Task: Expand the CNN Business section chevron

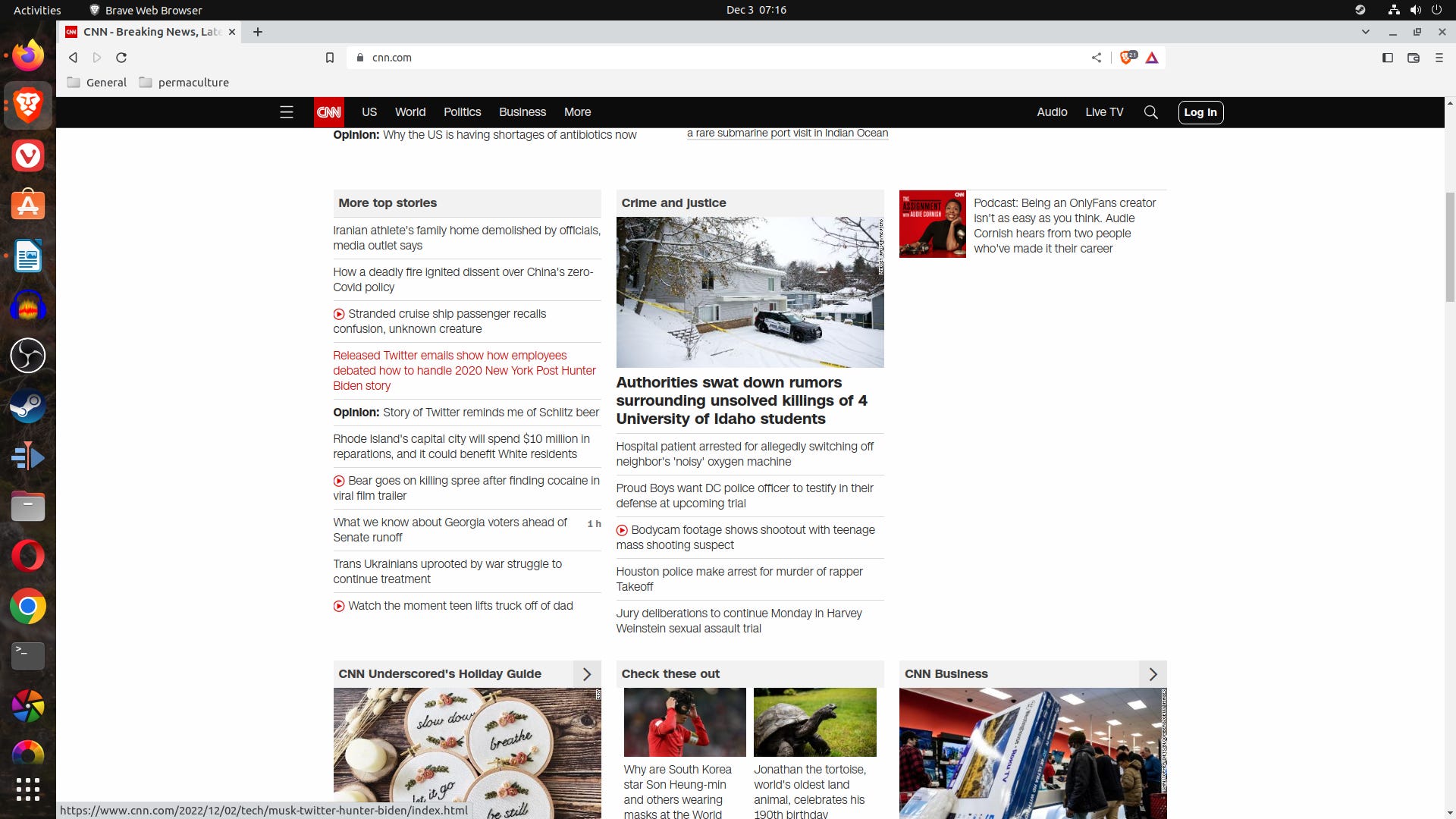Action: (1153, 674)
